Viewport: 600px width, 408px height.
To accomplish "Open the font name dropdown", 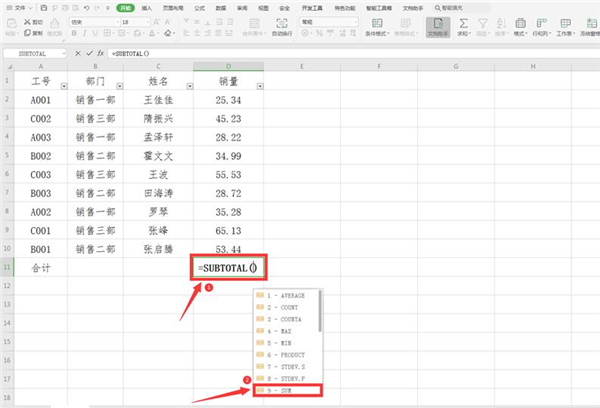I will coord(118,22).
